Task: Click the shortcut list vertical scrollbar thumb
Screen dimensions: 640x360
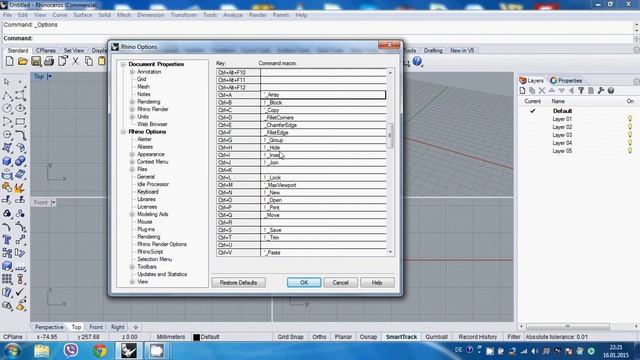Action: pyautogui.click(x=390, y=135)
